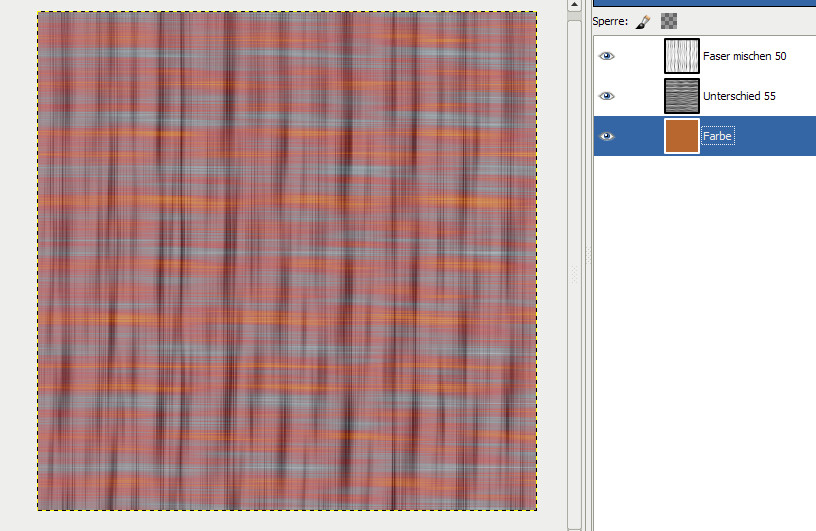Click the Farbe layer name text
Viewport: 816px width, 531px height.
coord(718,136)
